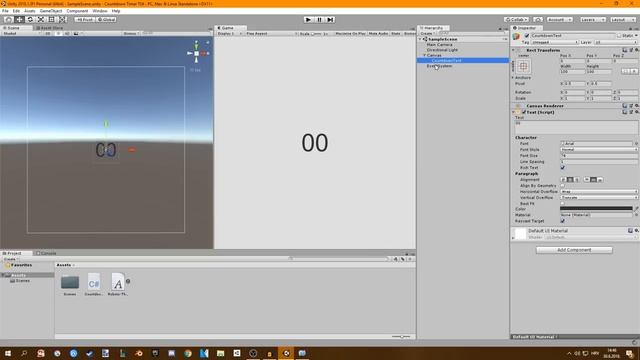Step forward one frame
Viewport: 640px width, 360px height.
330,20
